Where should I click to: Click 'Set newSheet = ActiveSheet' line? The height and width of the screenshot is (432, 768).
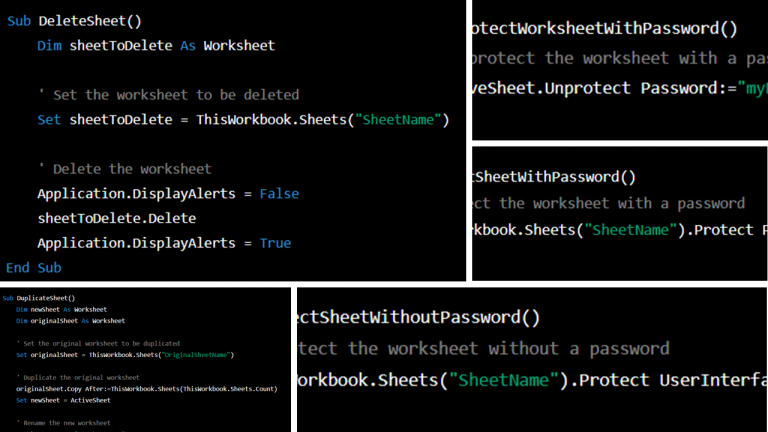(63, 400)
